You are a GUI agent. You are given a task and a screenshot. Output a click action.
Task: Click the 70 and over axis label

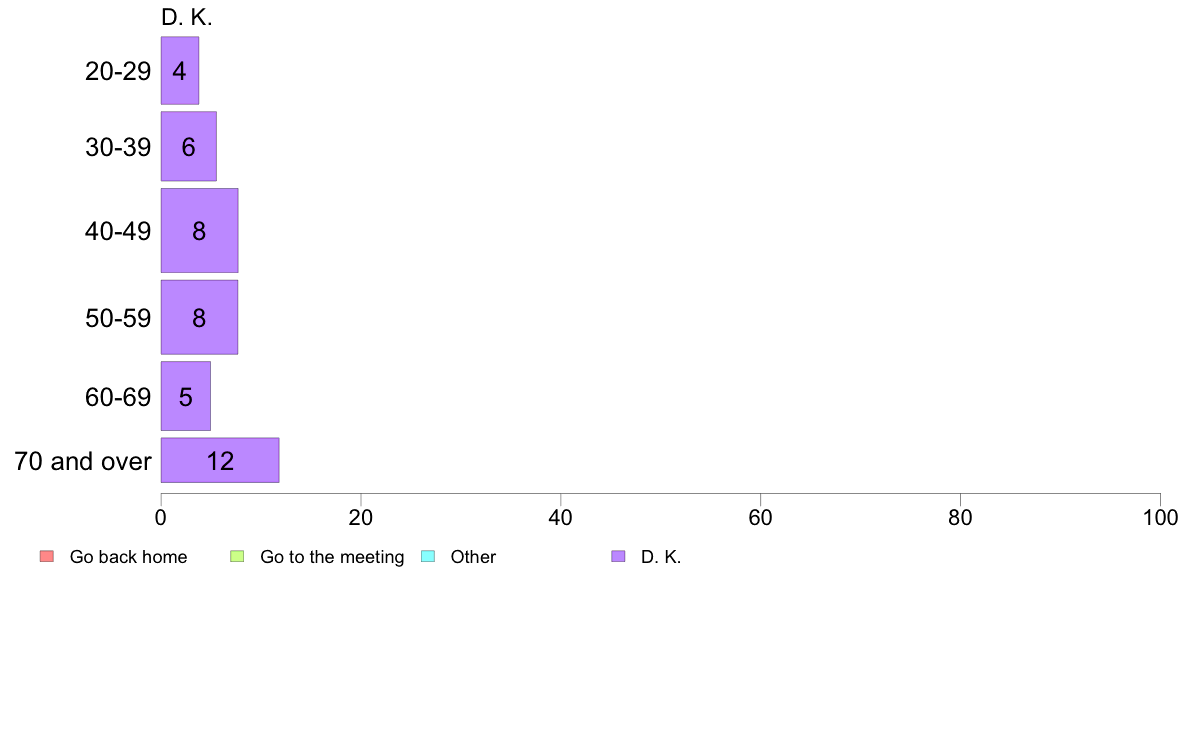[x=83, y=461]
